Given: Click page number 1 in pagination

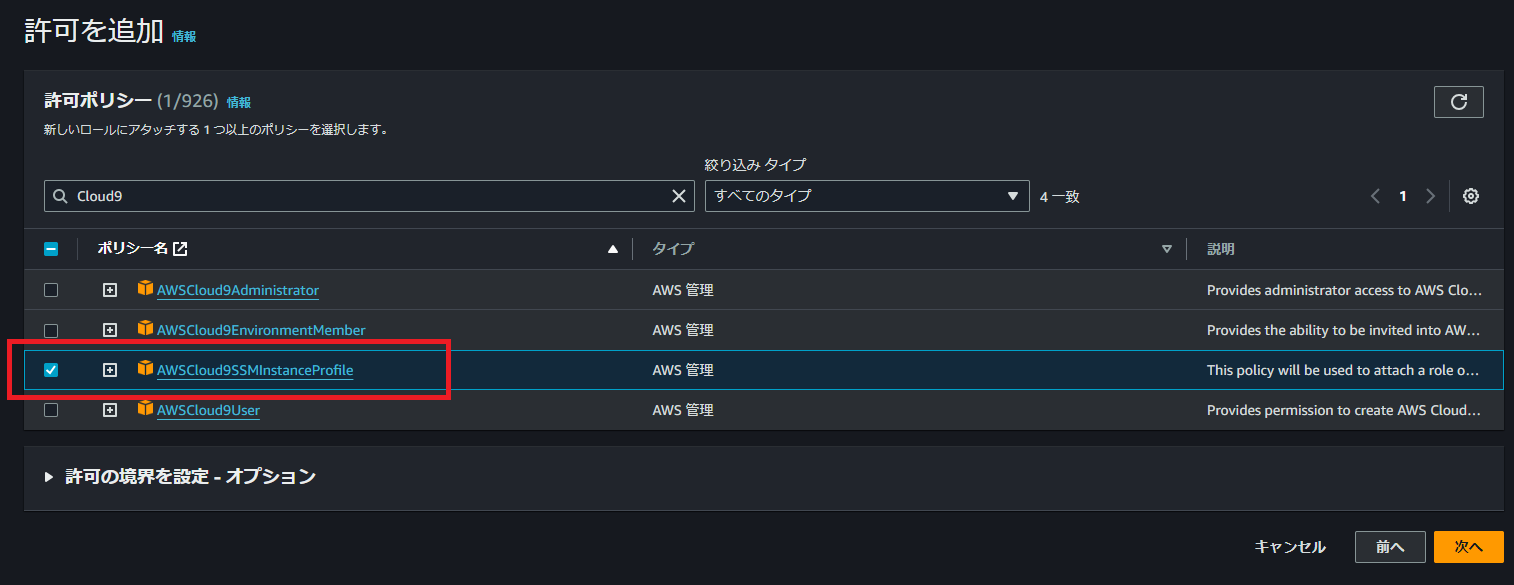Looking at the screenshot, I should tap(1402, 196).
